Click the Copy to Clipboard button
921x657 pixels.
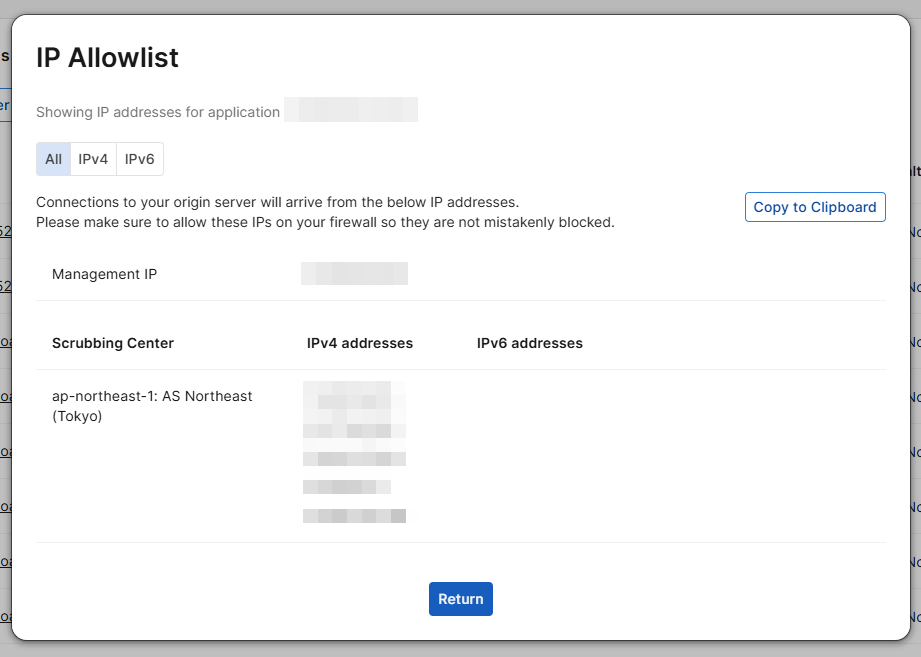click(815, 207)
